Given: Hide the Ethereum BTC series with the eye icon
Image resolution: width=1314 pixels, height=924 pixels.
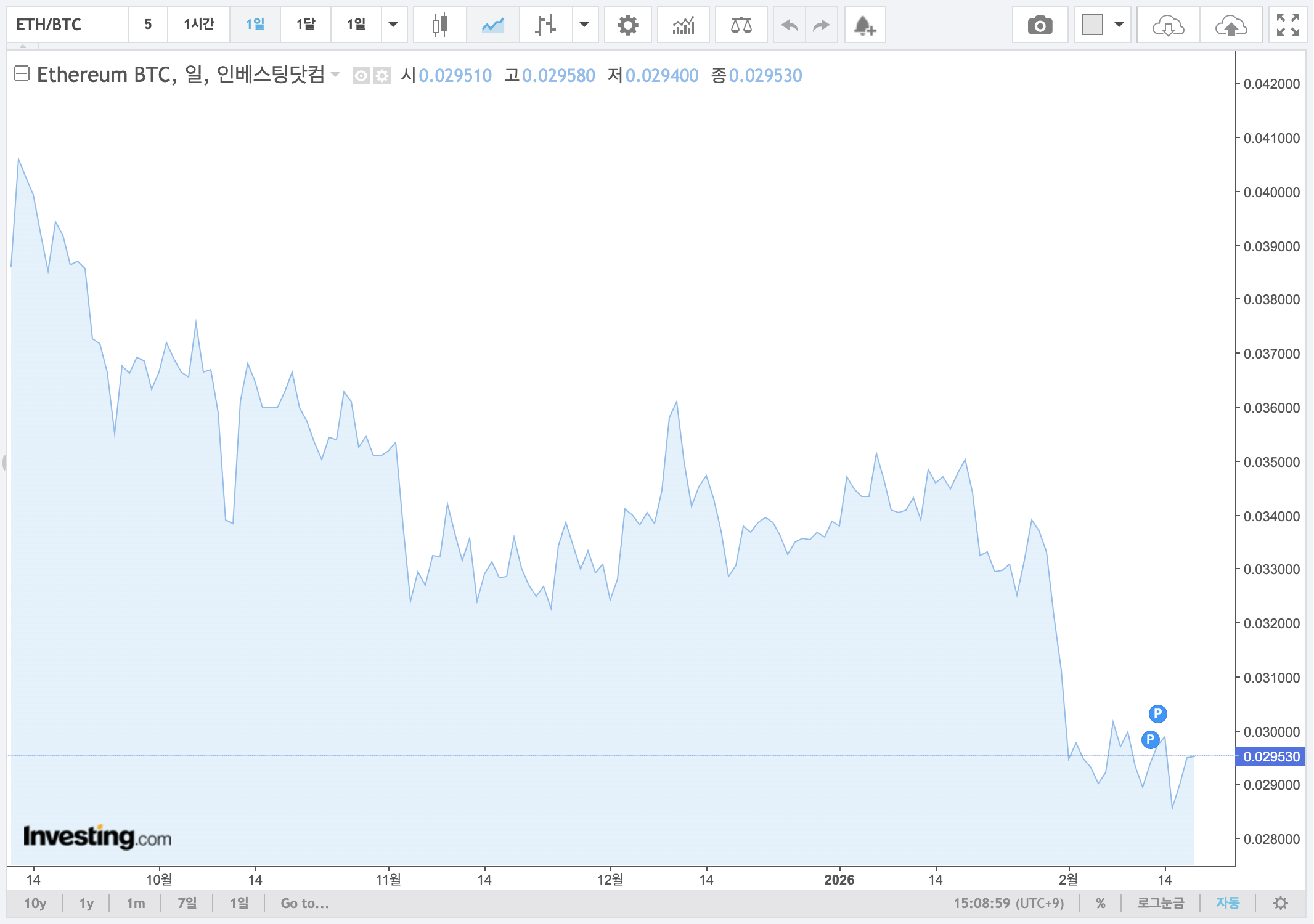Looking at the screenshot, I should 361,75.
